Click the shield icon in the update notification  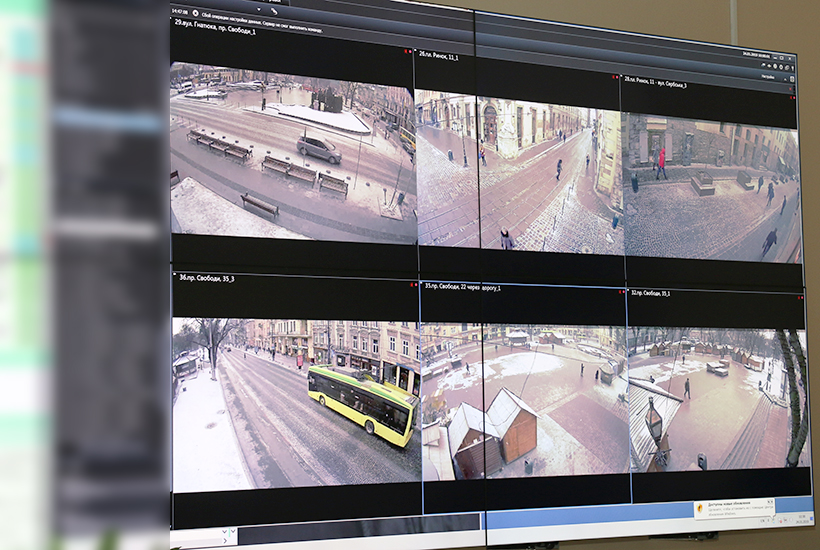click(700, 506)
